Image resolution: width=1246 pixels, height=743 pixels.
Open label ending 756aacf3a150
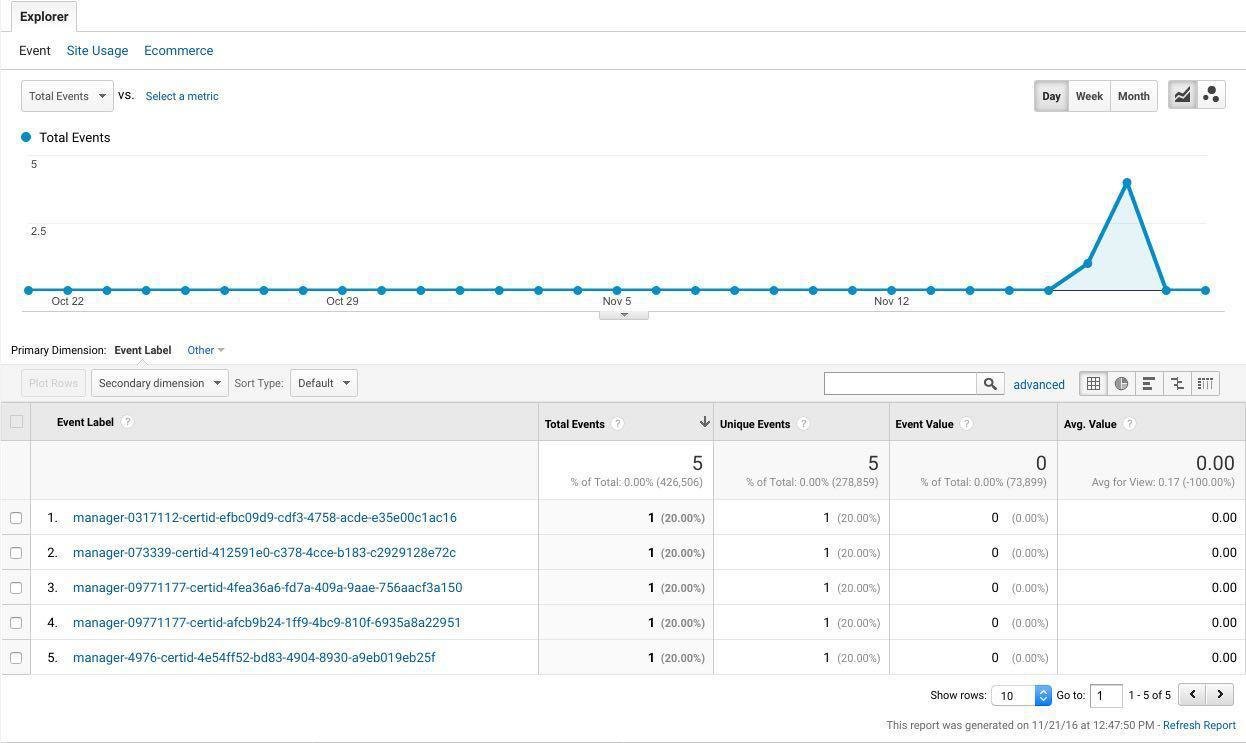tap(268, 588)
